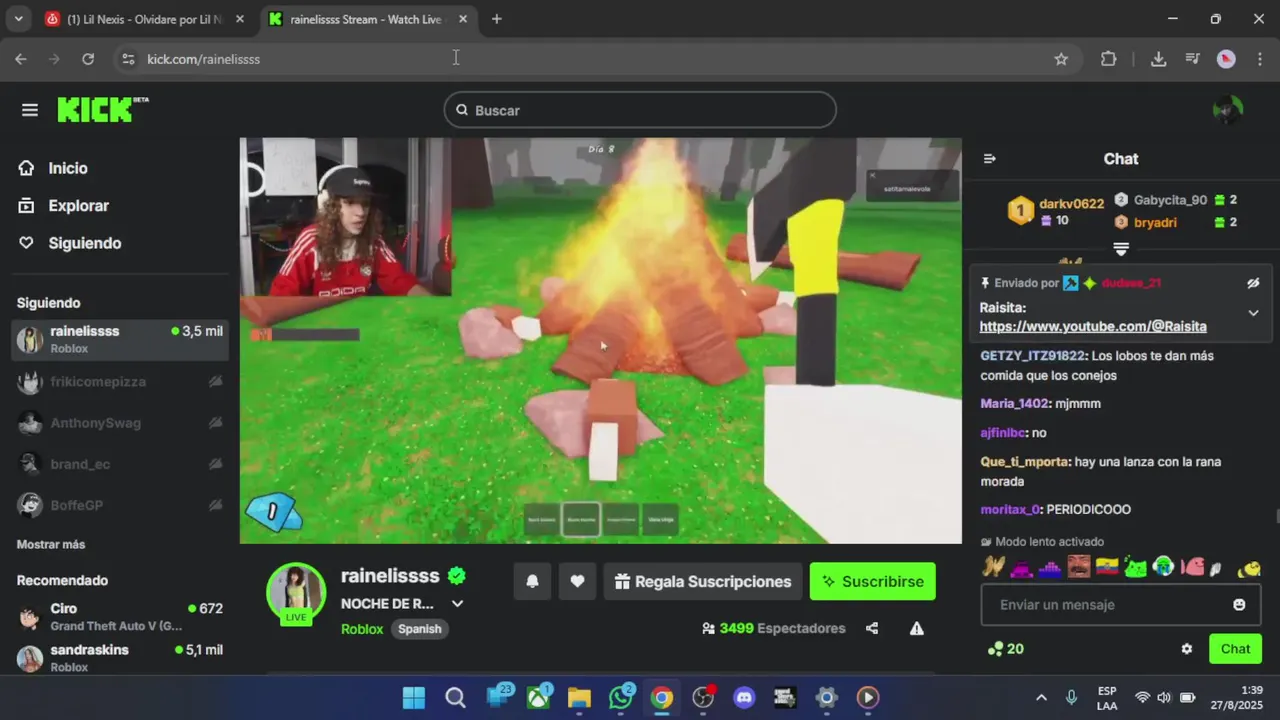Open OBS Studio from the taskbar
Screen dimensions: 1280x720
[703, 698]
